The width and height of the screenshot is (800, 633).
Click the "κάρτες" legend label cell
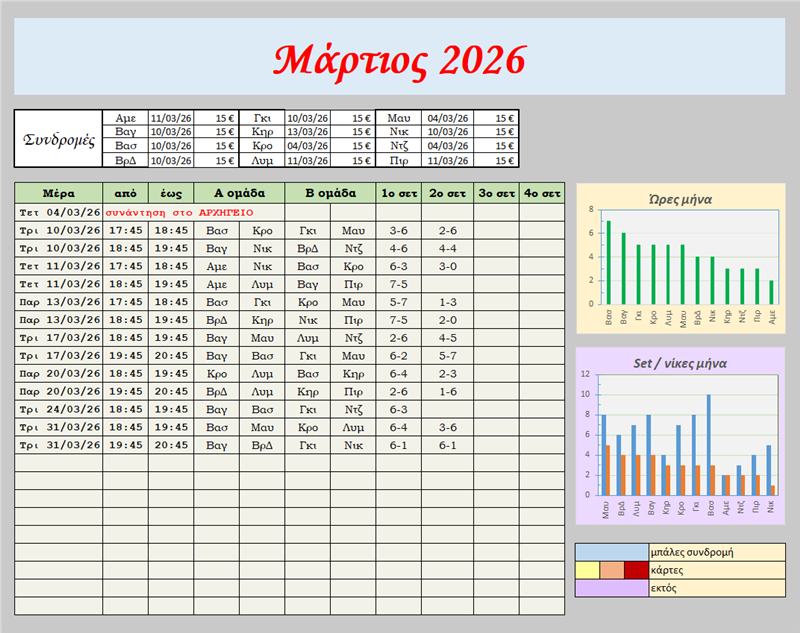tap(717, 570)
